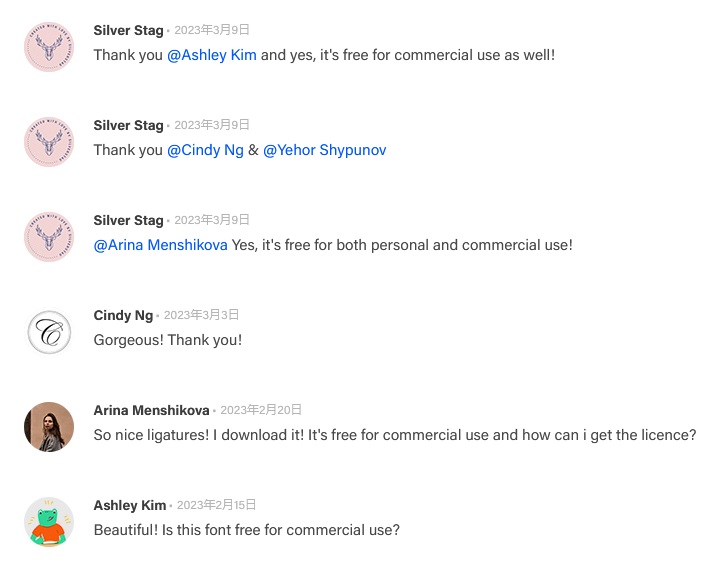Image resolution: width=728 pixels, height=568 pixels.
Task: Follow the @Yehor Shypunov mention link
Action: click(324, 150)
